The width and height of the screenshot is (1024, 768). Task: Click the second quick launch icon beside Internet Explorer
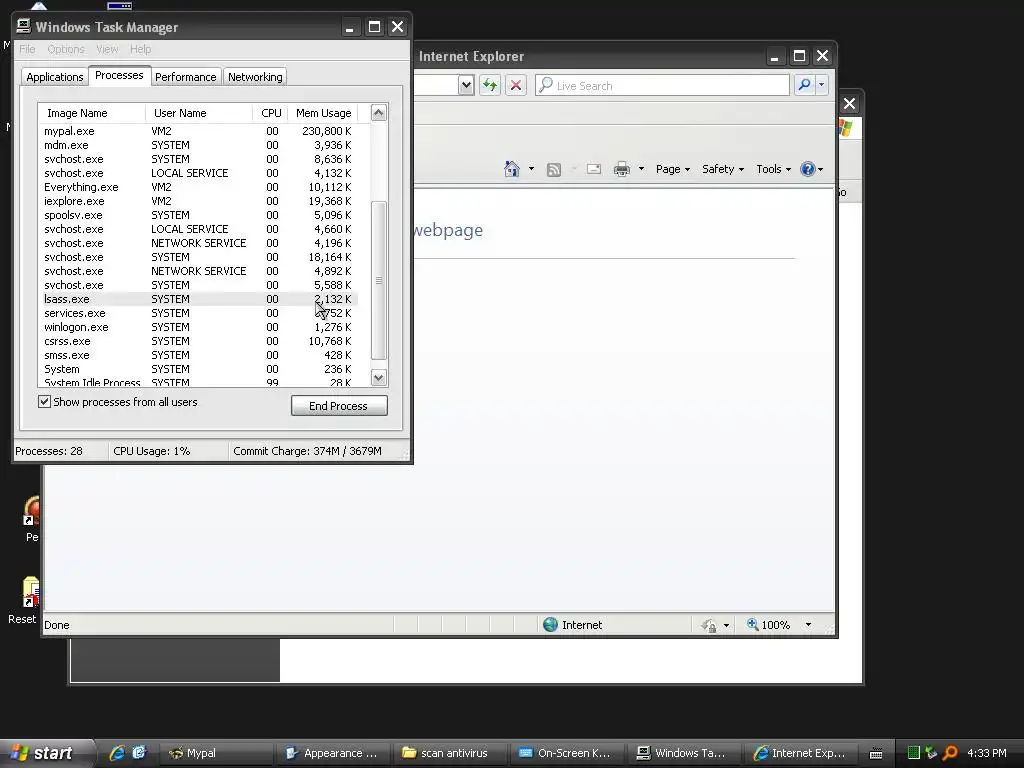tap(139, 753)
